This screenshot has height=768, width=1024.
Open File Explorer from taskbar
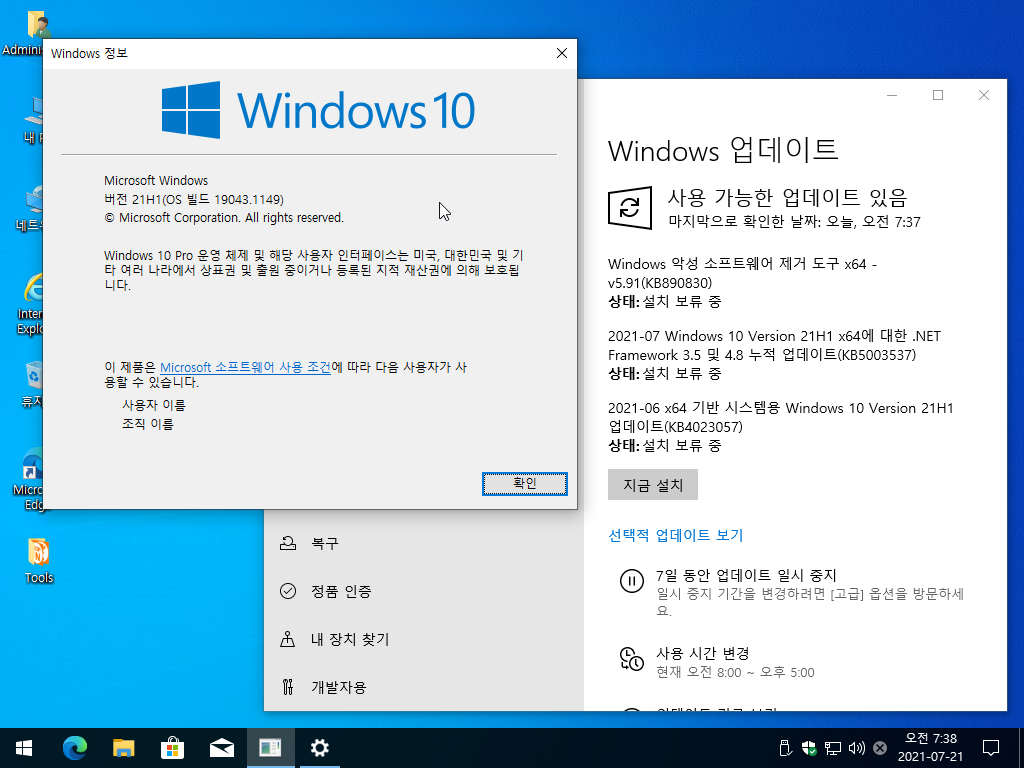pyautogui.click(x=123, y=748)
